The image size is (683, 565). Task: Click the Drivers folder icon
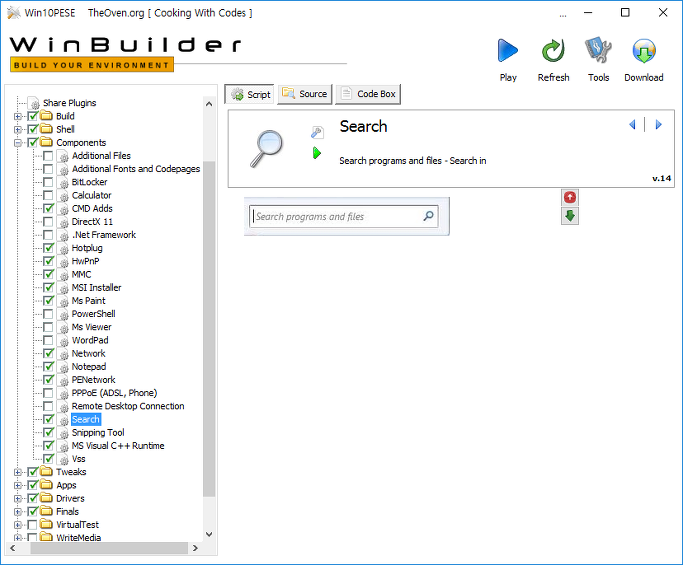tap(46, 497)
